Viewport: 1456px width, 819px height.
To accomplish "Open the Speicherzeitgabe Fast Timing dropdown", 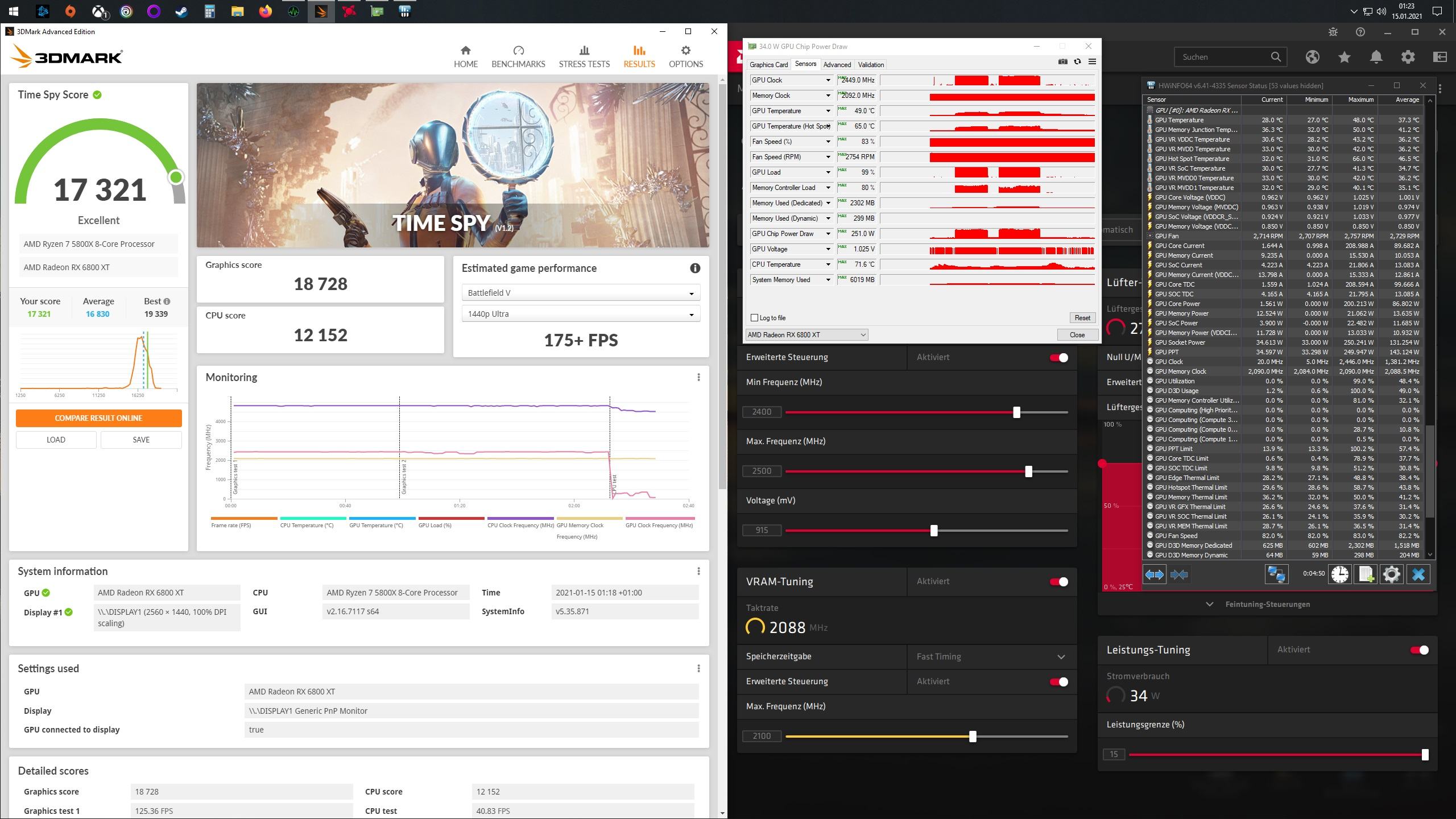I will click(x=991, y=657).
